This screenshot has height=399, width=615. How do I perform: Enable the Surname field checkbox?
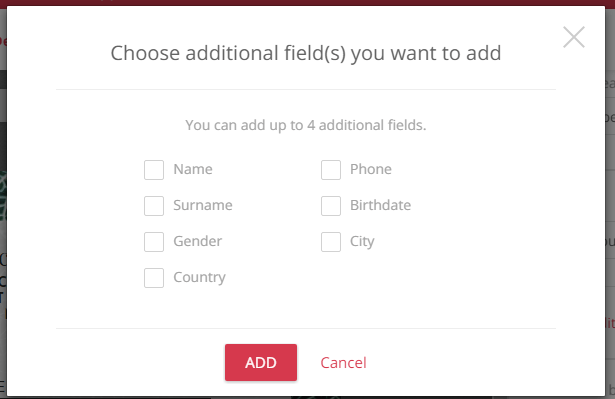click(154, 206)
